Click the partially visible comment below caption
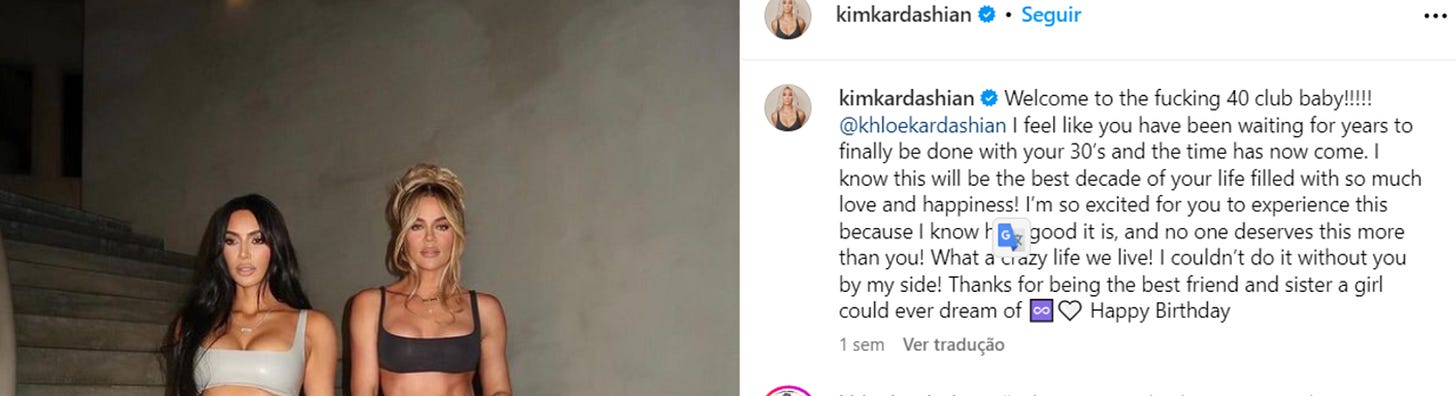This screenshot has width=1456, height=396. click(1100, 392)
